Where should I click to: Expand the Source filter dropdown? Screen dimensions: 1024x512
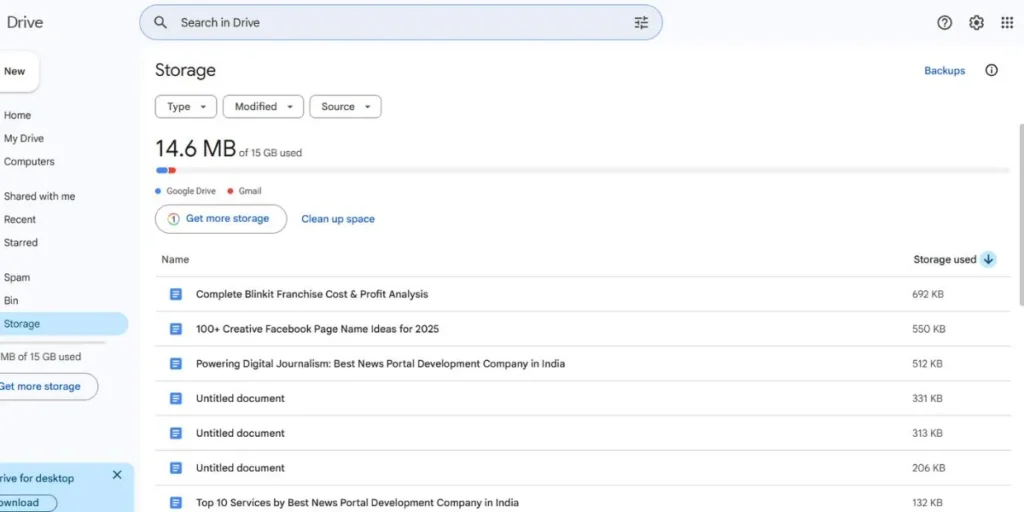pyautogui.click(x=345, y=107)
